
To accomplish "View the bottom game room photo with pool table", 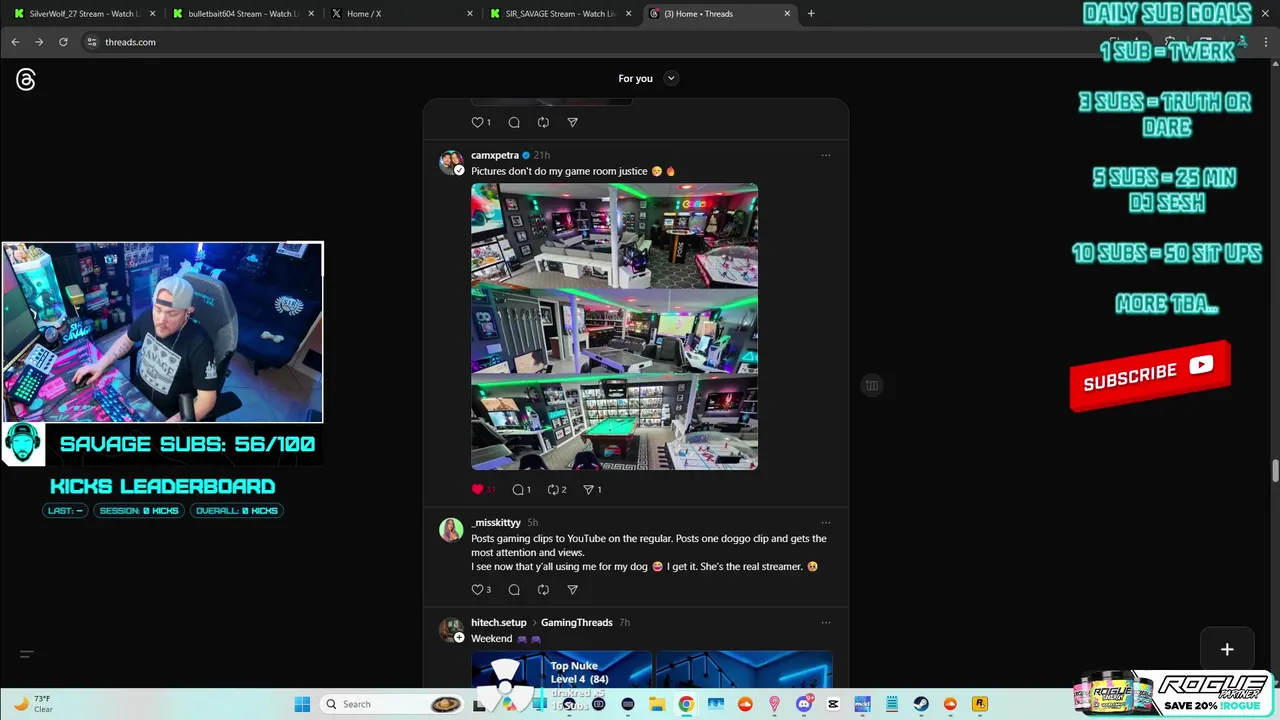I will coord(614,422).
